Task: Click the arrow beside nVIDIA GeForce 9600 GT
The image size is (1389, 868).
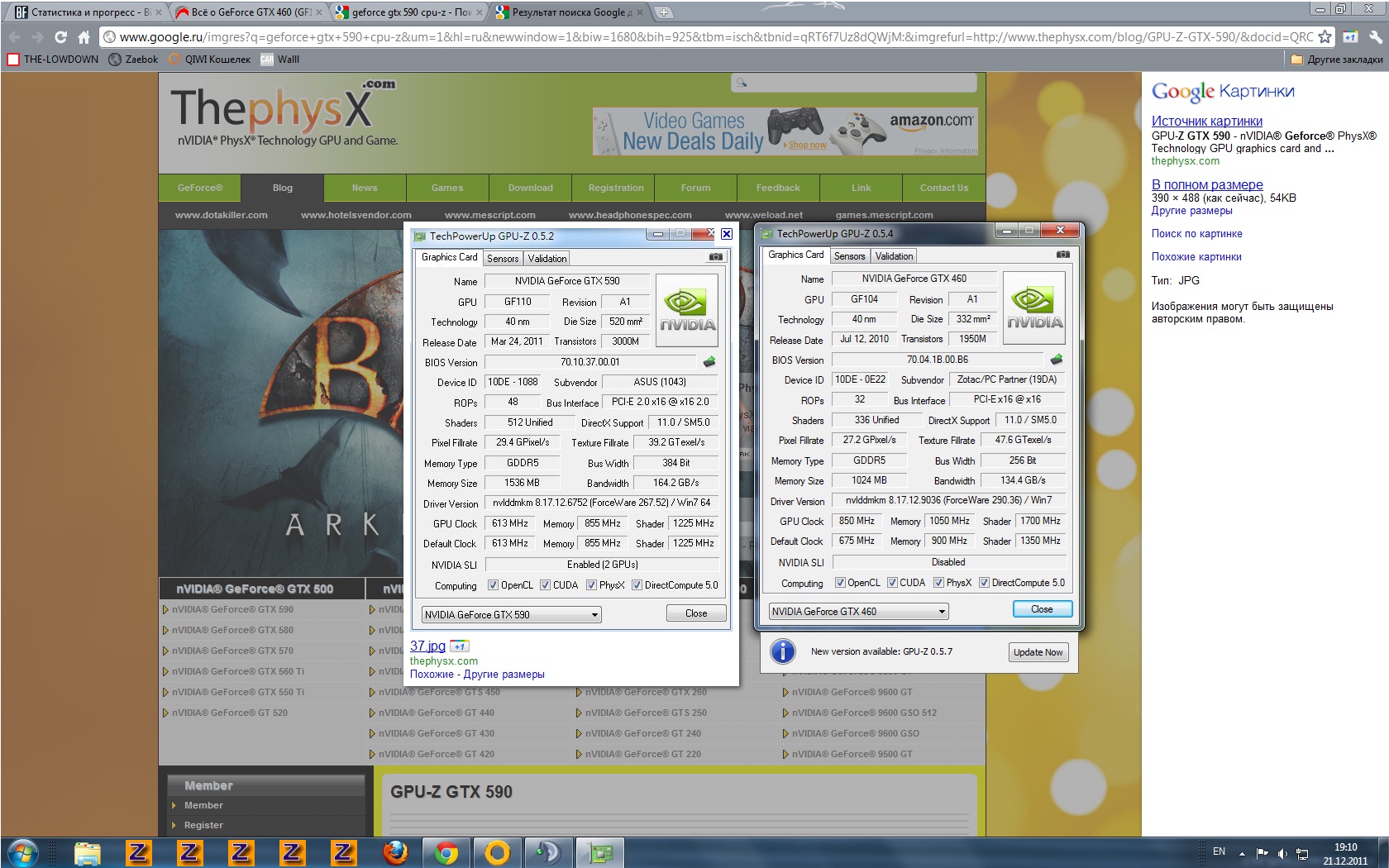Action: coord(785,693)
